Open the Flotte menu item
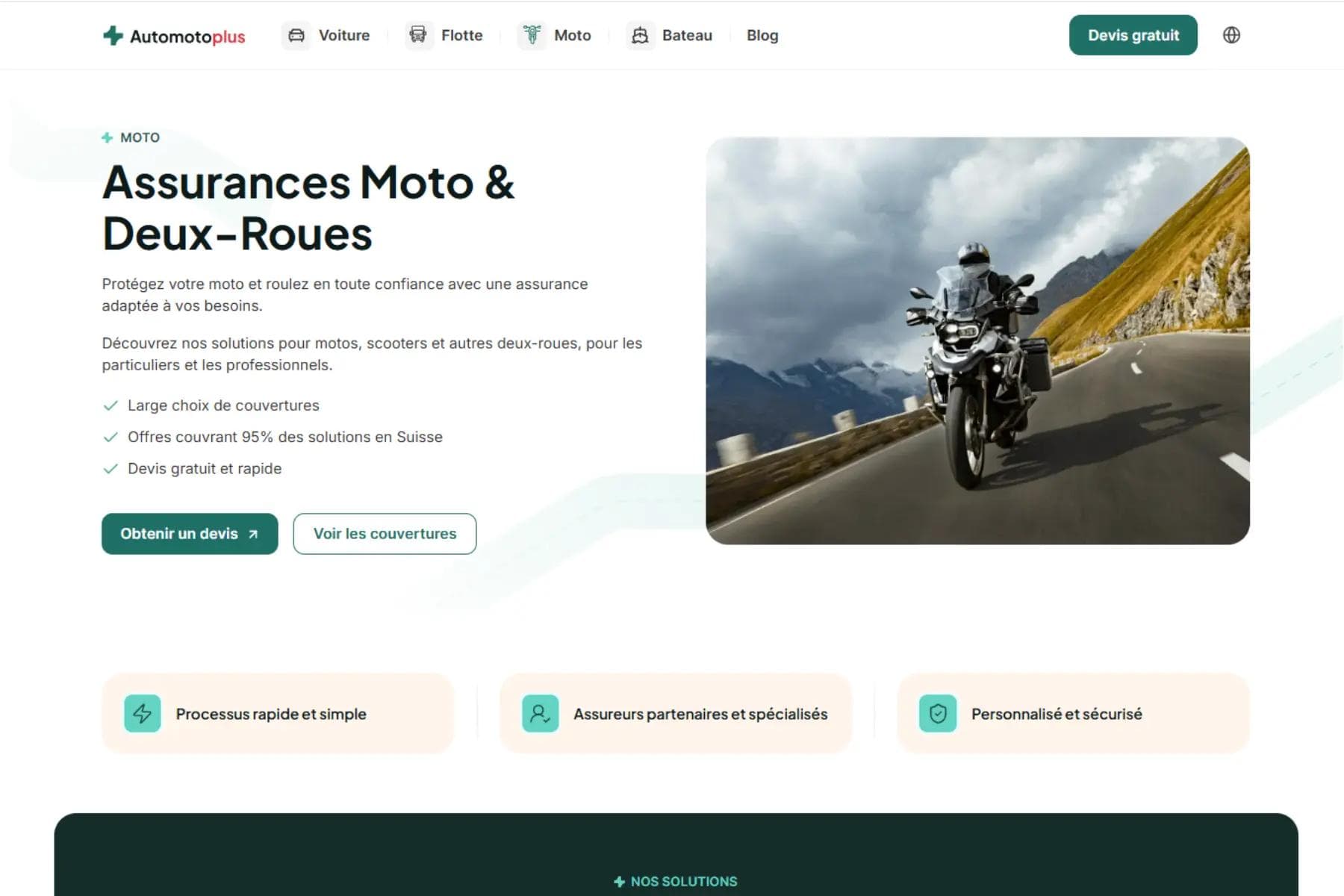 444,35
